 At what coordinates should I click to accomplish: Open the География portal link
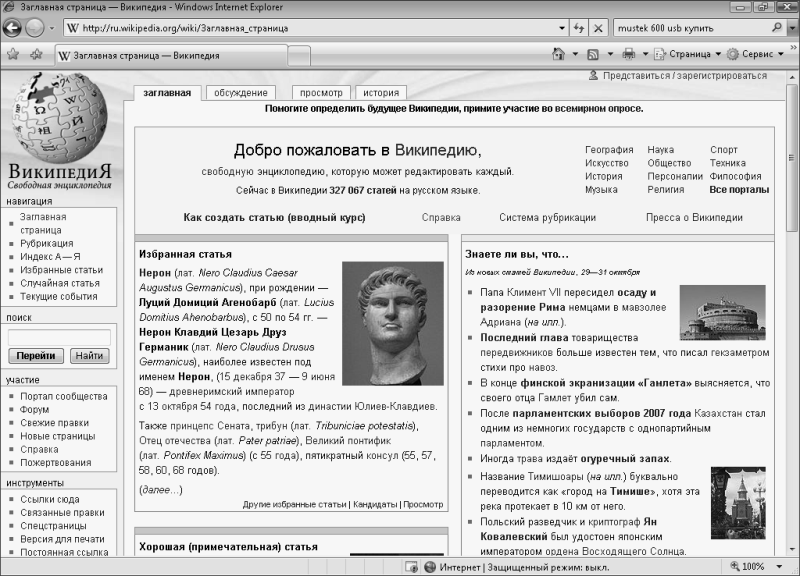[609, 150]
